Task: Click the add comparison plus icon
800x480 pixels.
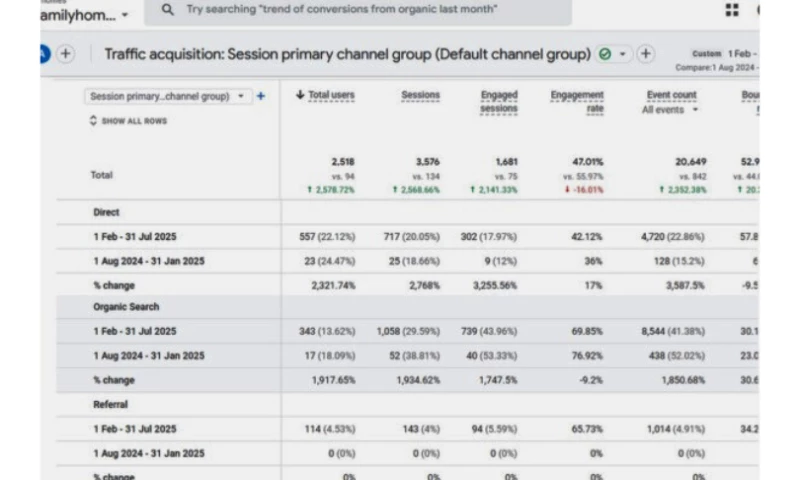Action: 65,53
